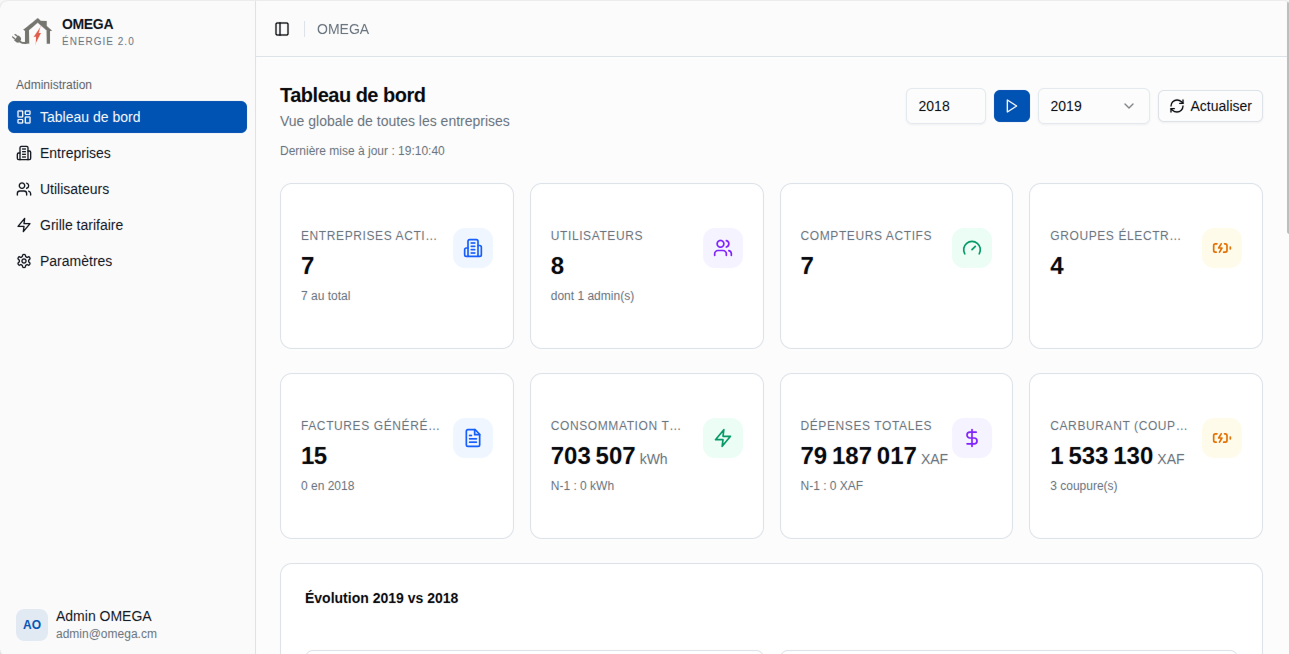1289x654 pixels.
Task: Click the Dépenses Totales dollar icon
Action: 972,438
